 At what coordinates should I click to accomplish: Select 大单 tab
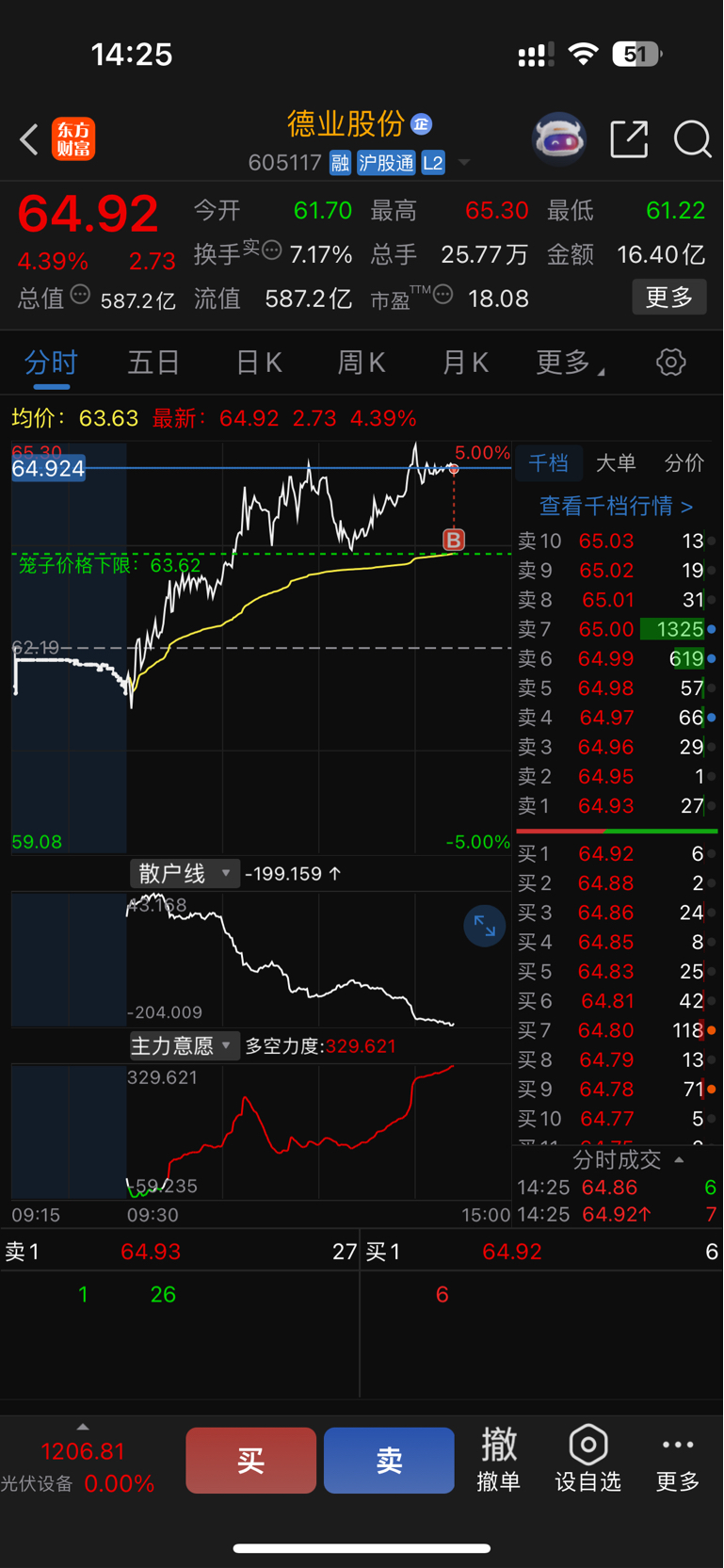pos(616,462)
